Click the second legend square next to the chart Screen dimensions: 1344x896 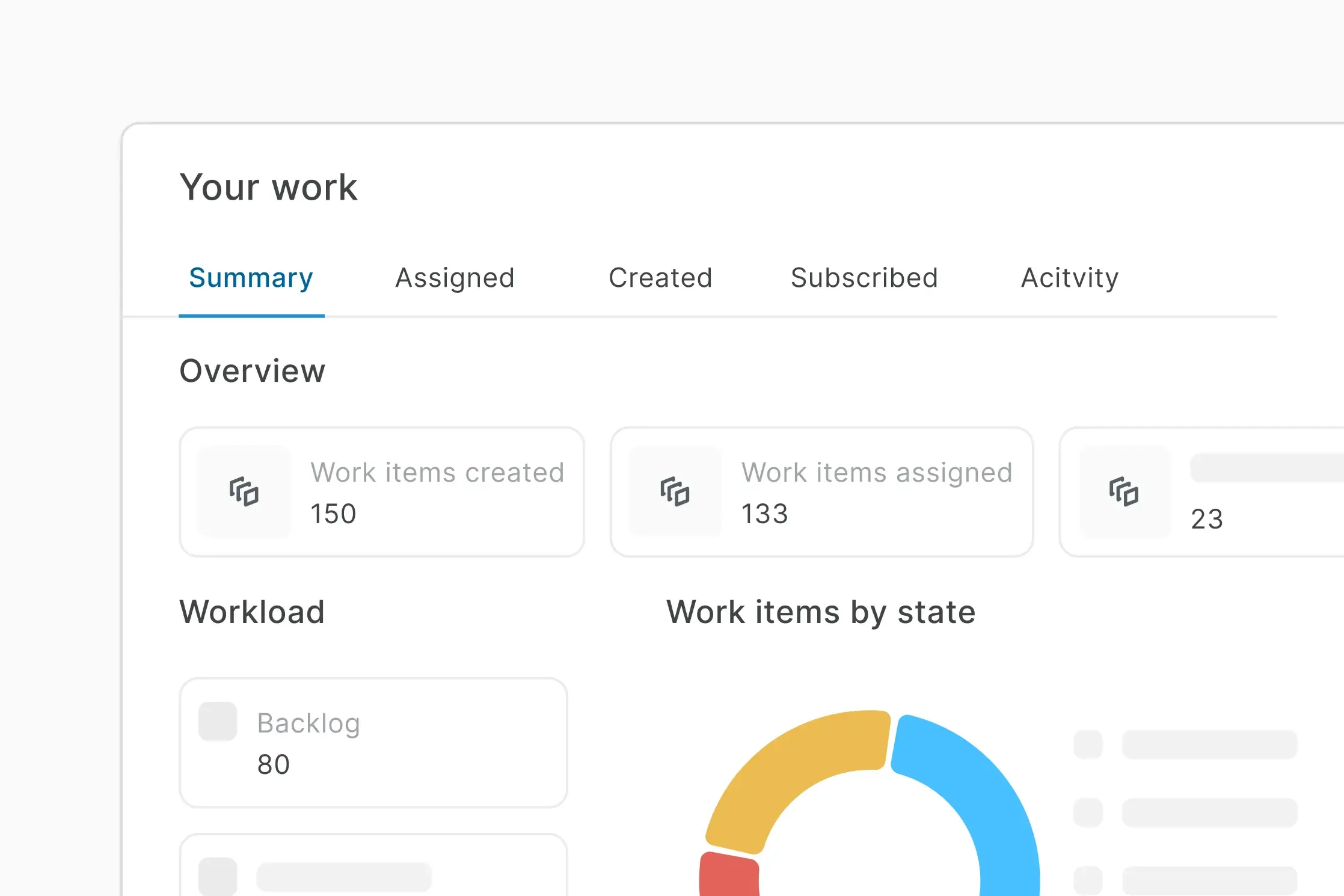pyautogui.click(x=1088, y=812)
